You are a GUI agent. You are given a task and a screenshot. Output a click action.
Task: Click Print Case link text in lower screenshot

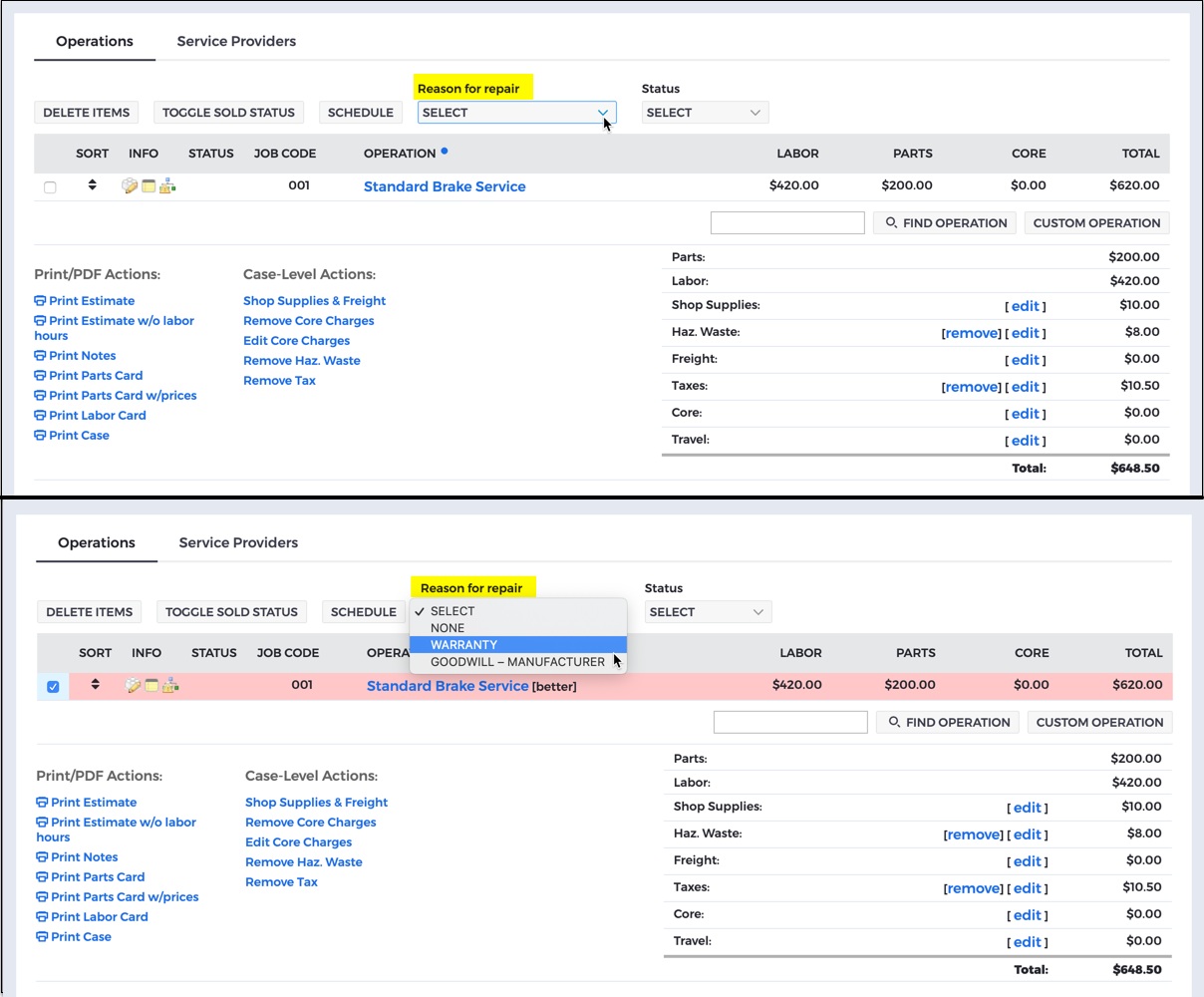pyautogui.click(x=82, y=937)
